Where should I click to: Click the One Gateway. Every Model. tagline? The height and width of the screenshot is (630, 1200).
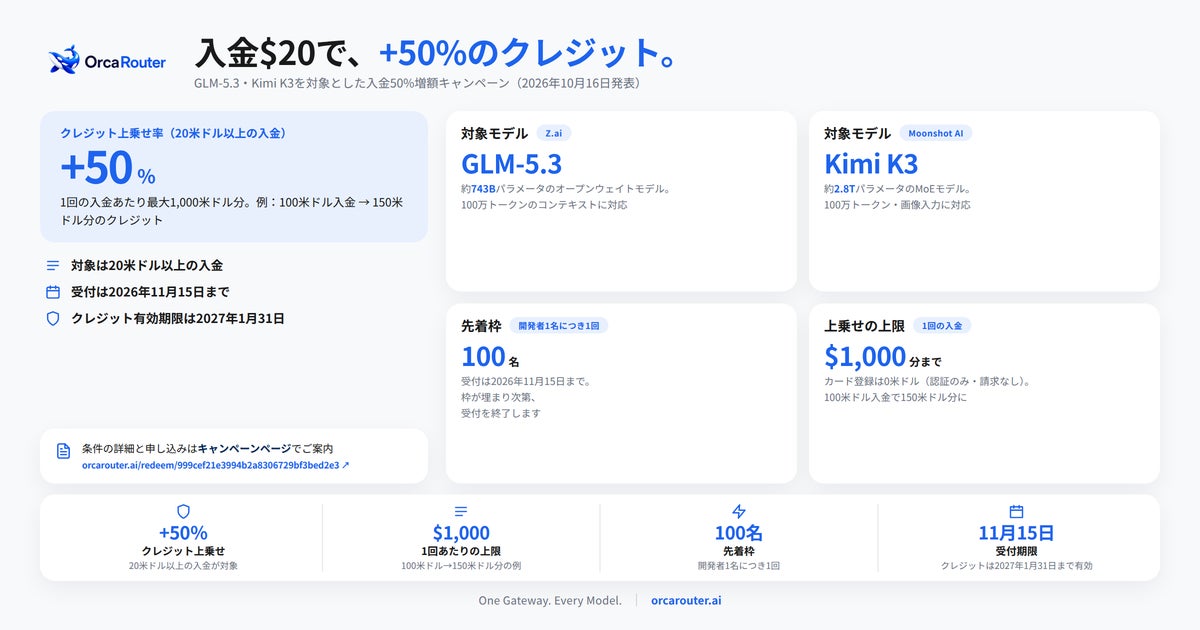(550, 600)
